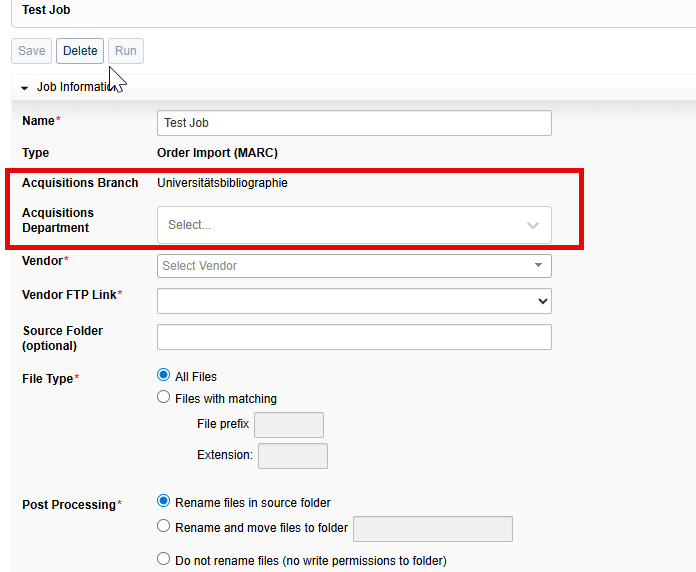Choose the Files with matching option
This screenshot has height=572, width=696.
164,398
